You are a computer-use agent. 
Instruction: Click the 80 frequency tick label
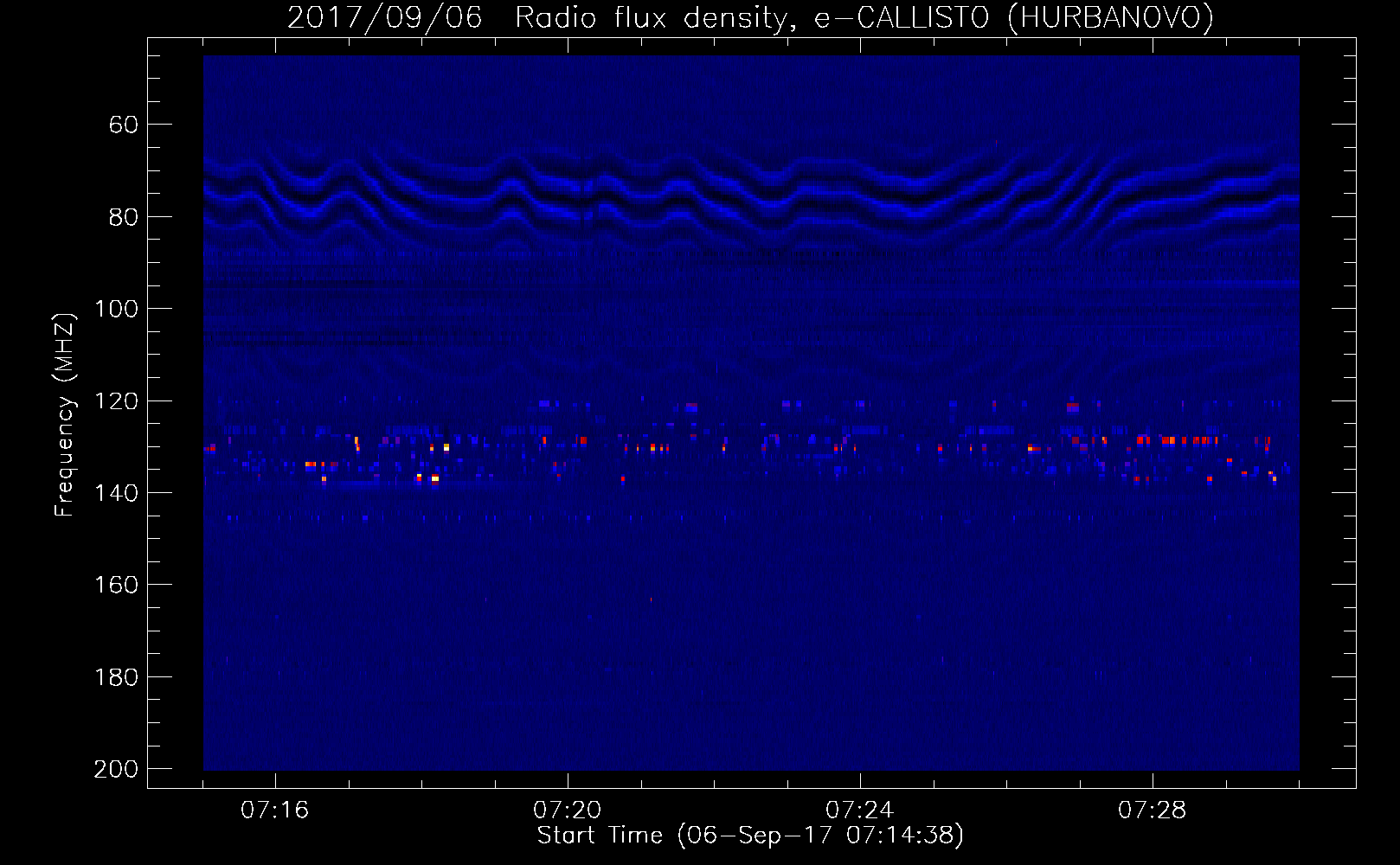[124, 217]
